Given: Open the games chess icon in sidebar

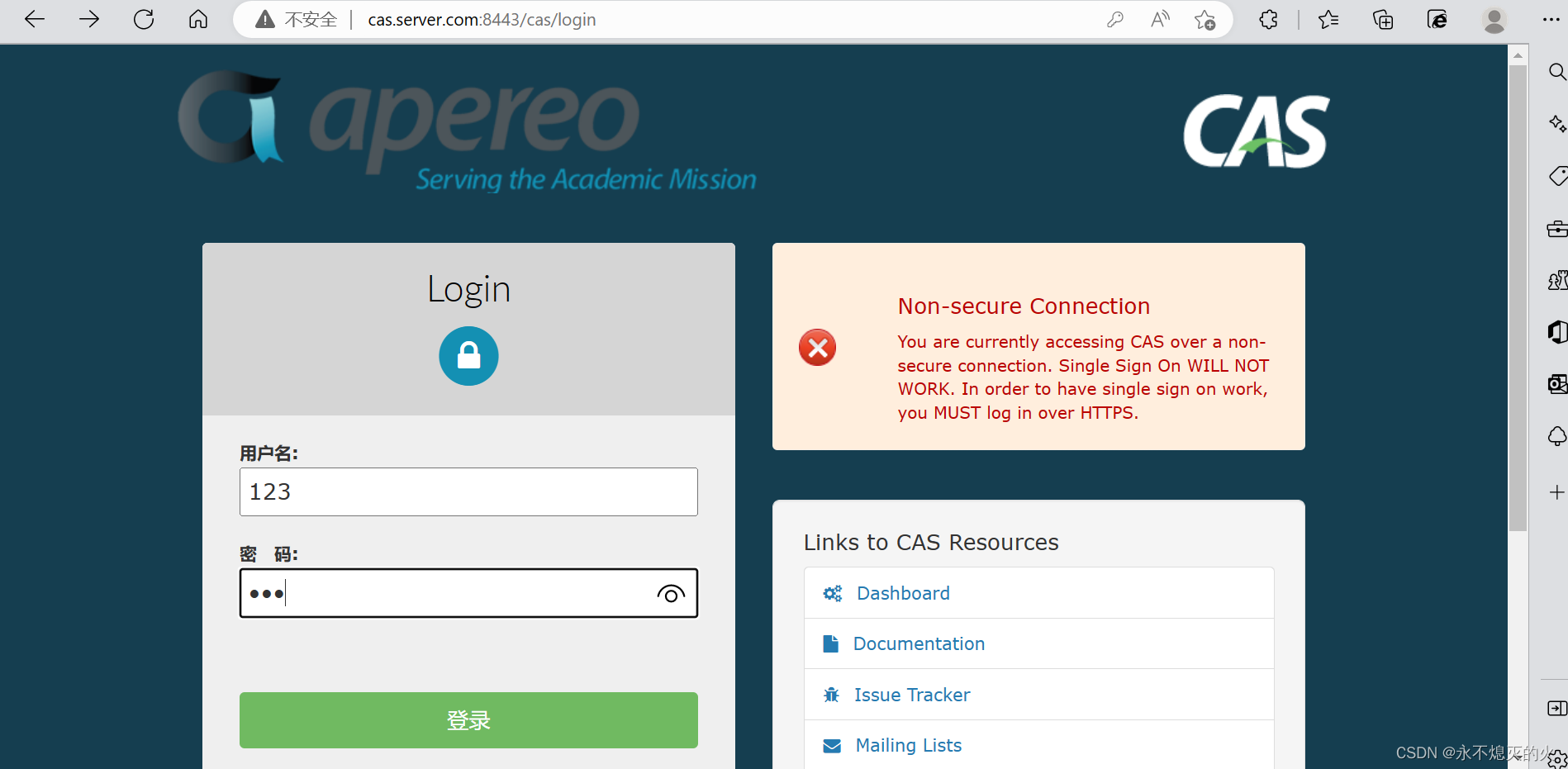Looking at the screenshot, I should pyautogui.click(x=1557, y=281).
